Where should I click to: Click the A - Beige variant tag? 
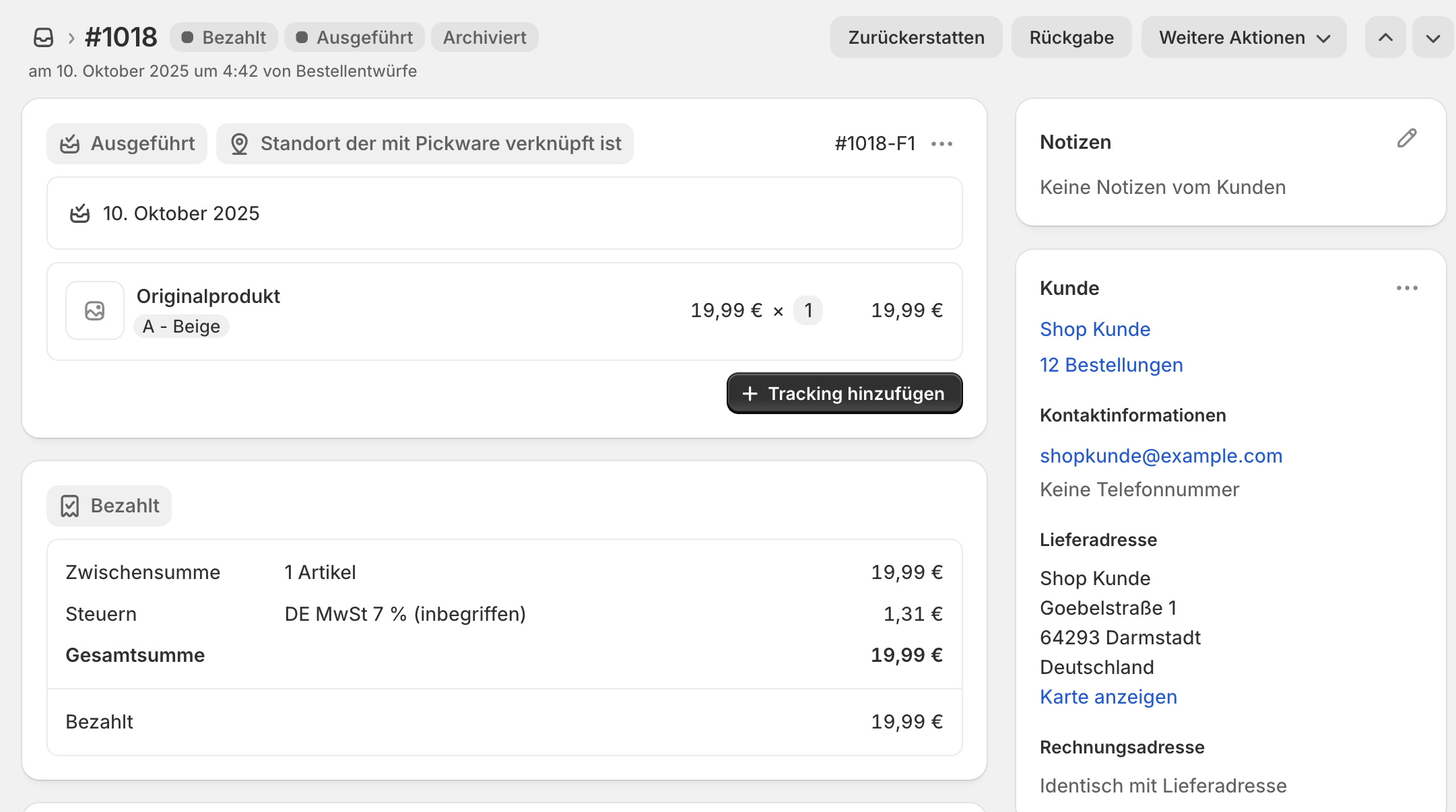181,327
